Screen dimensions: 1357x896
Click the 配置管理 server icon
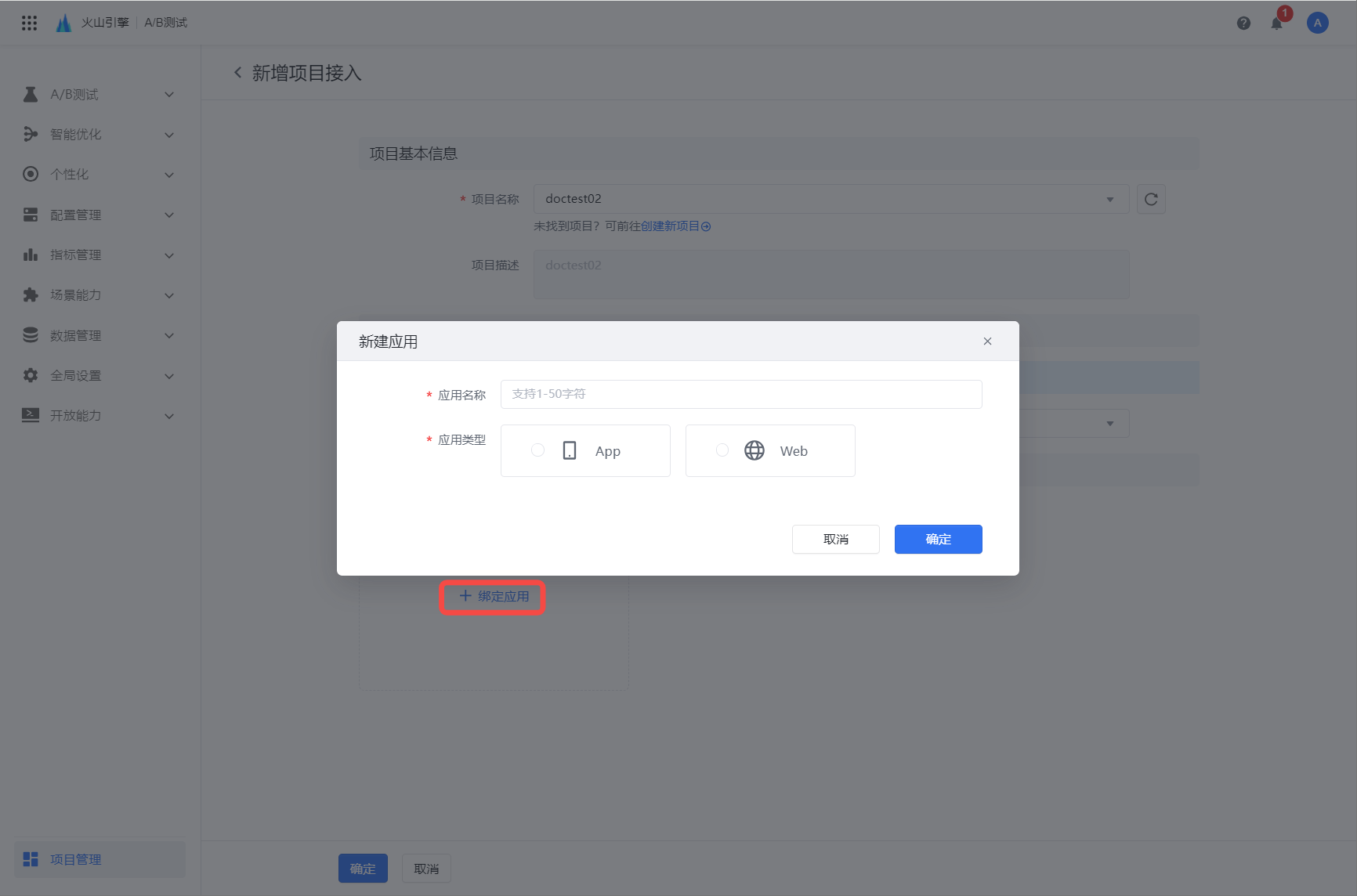pos(31,215)
